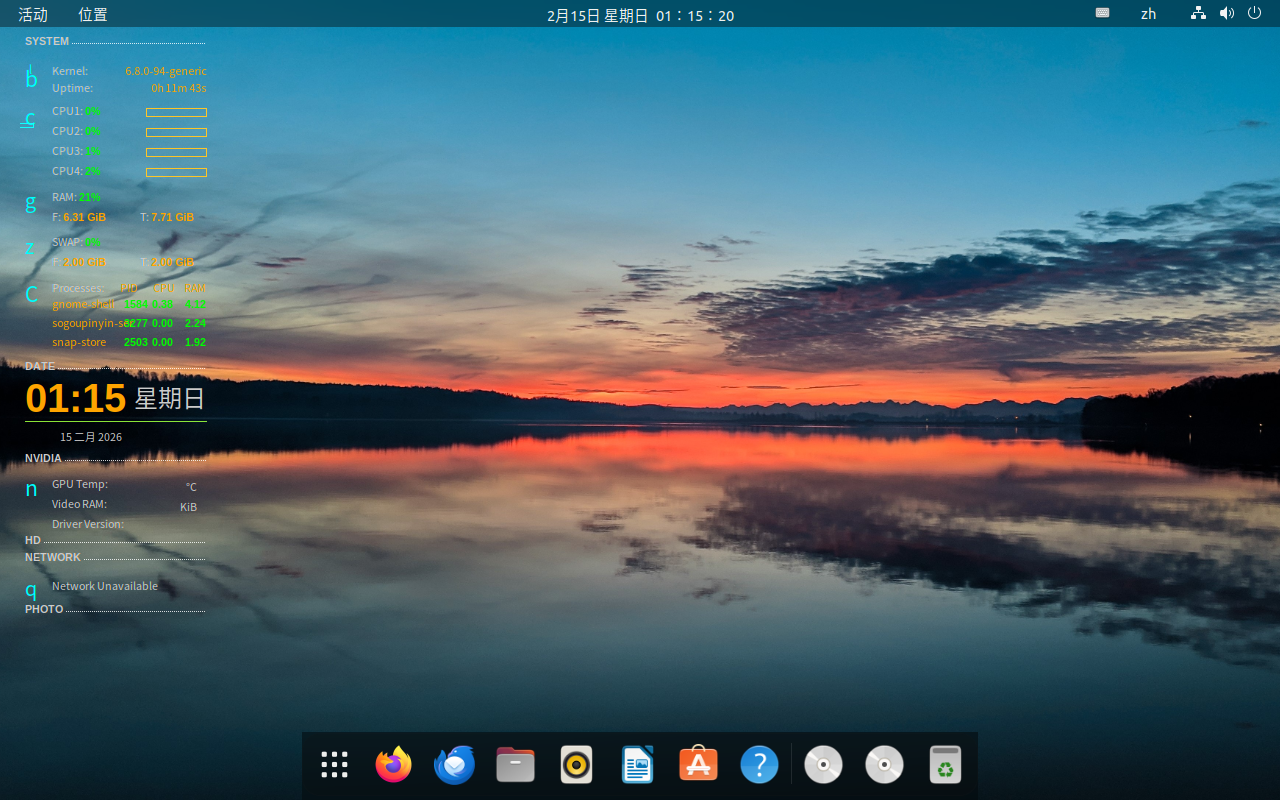Show all applications with the grid button

(x=334, y=765)
